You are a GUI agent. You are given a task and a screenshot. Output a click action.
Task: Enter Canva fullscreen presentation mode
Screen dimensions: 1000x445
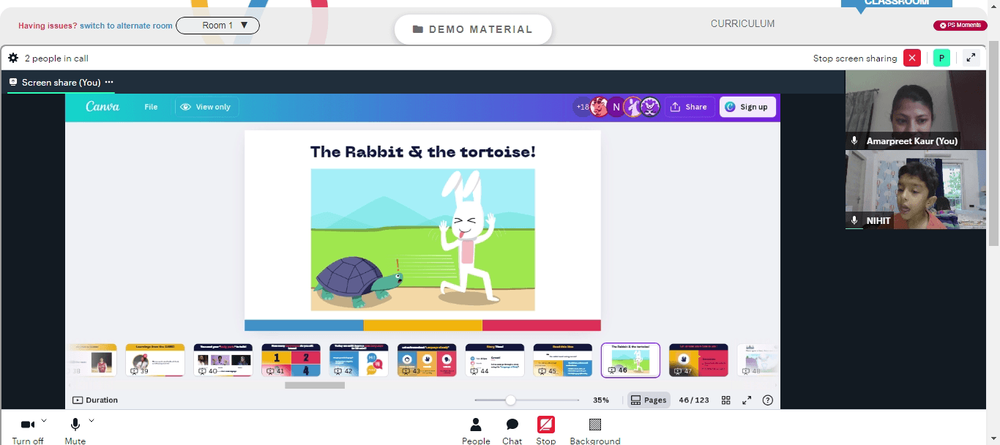[x=747, y=400]
